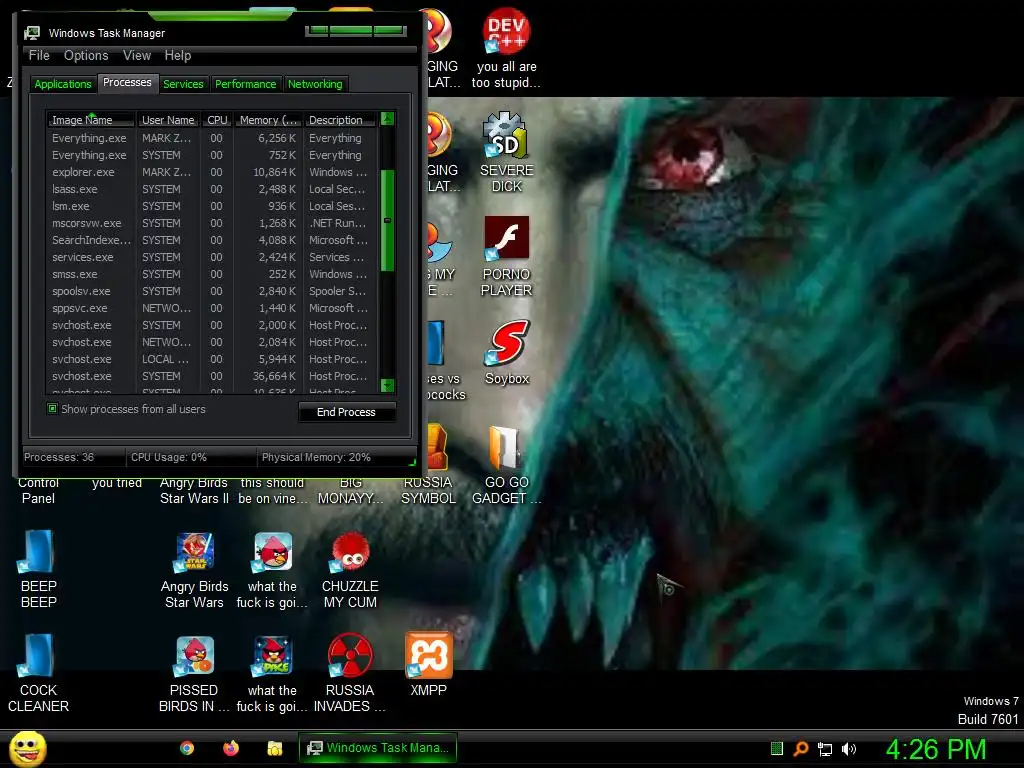
Task: Open the Help menu in Task Manager
Action: 178,56
